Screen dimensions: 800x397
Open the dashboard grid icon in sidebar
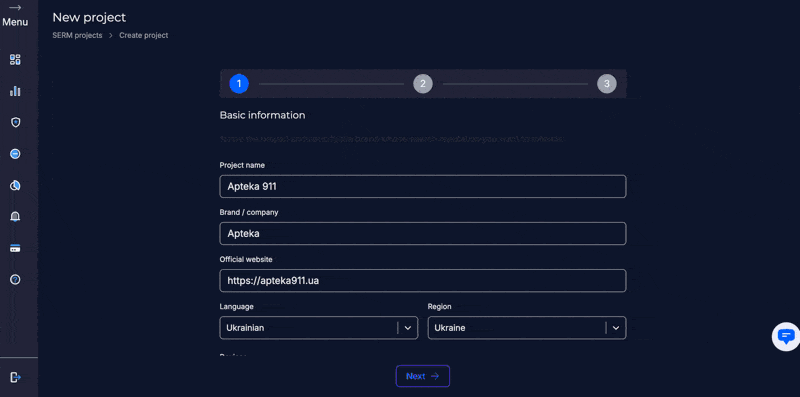click(x=15, y=60)
